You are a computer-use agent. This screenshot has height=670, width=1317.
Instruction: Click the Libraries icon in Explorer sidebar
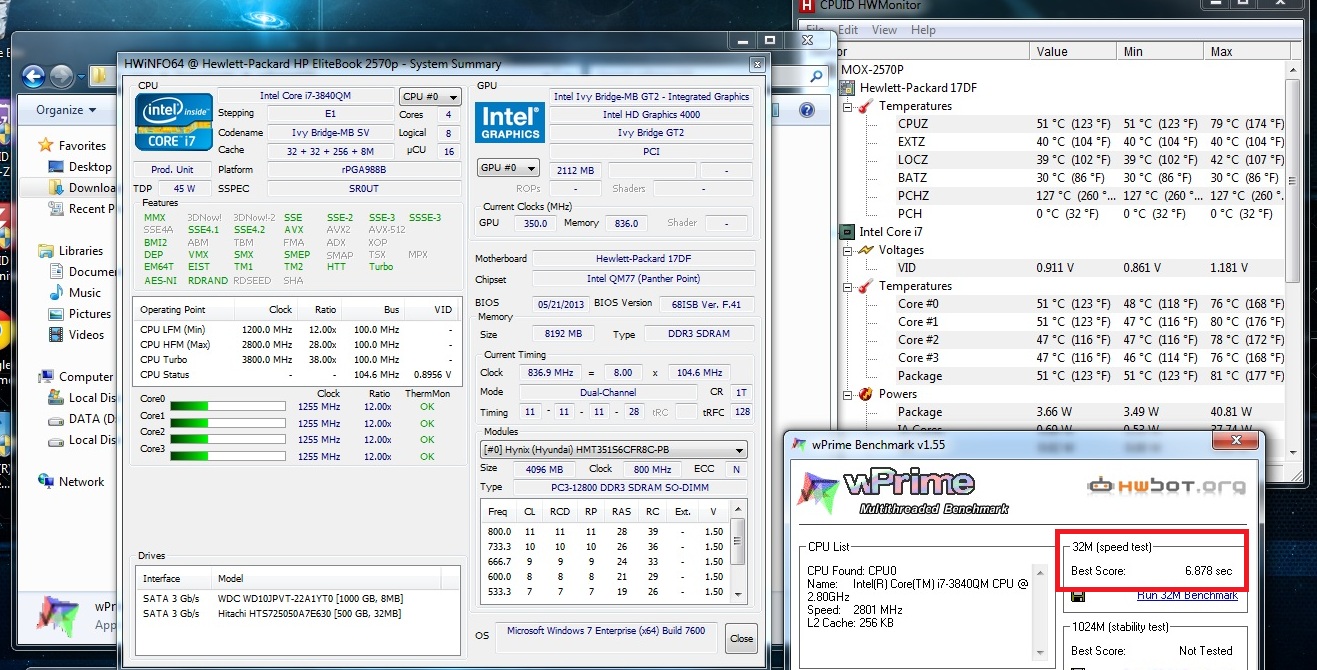46,251
